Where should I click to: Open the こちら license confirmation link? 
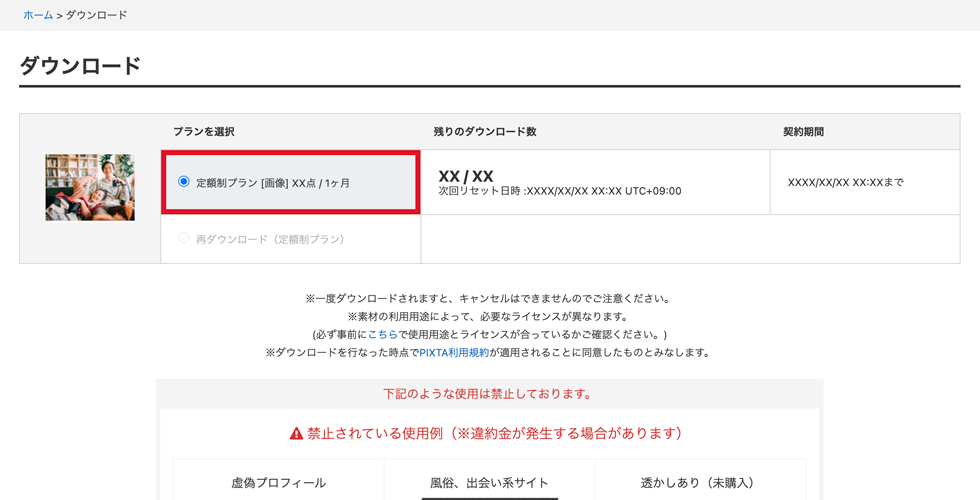[x=382, y=334]
